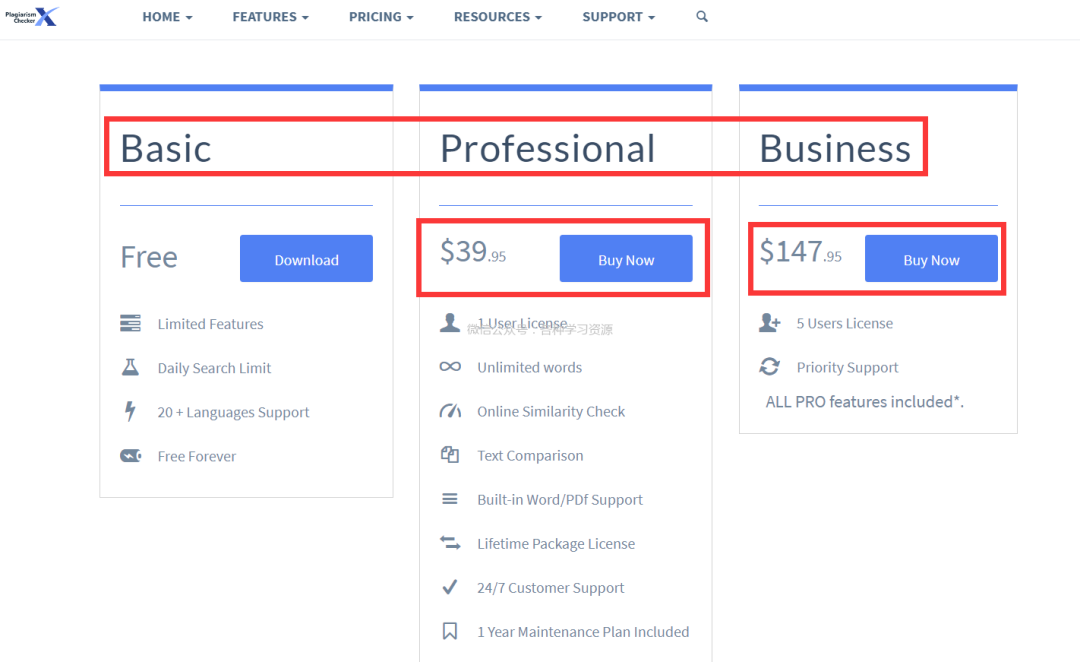Expand the FEATURES dropdown menu
The height and width of the screenshot is (662, 1080).
click(x=271, y=17)
